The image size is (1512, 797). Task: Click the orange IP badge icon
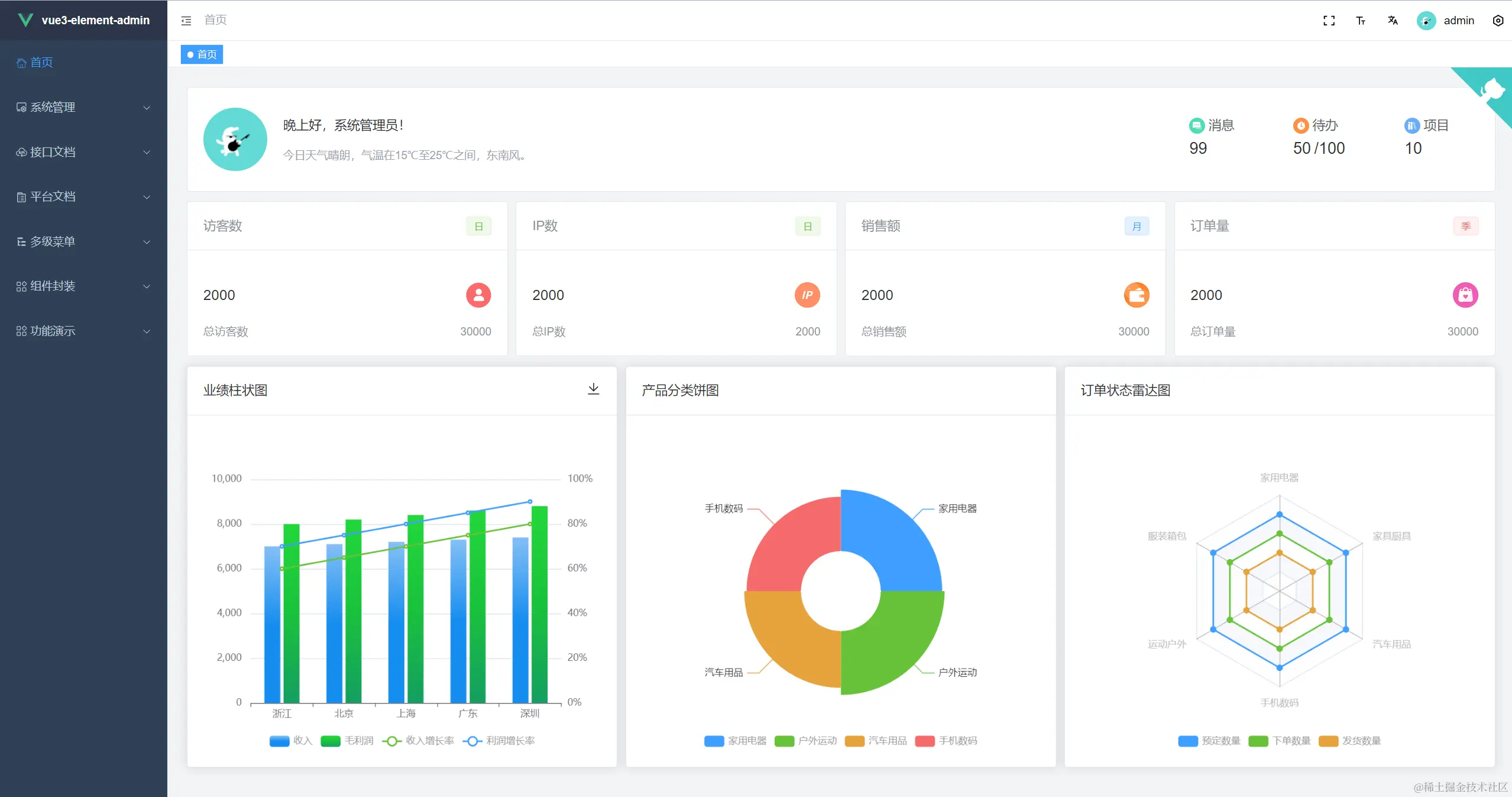[x=807, y=295]
